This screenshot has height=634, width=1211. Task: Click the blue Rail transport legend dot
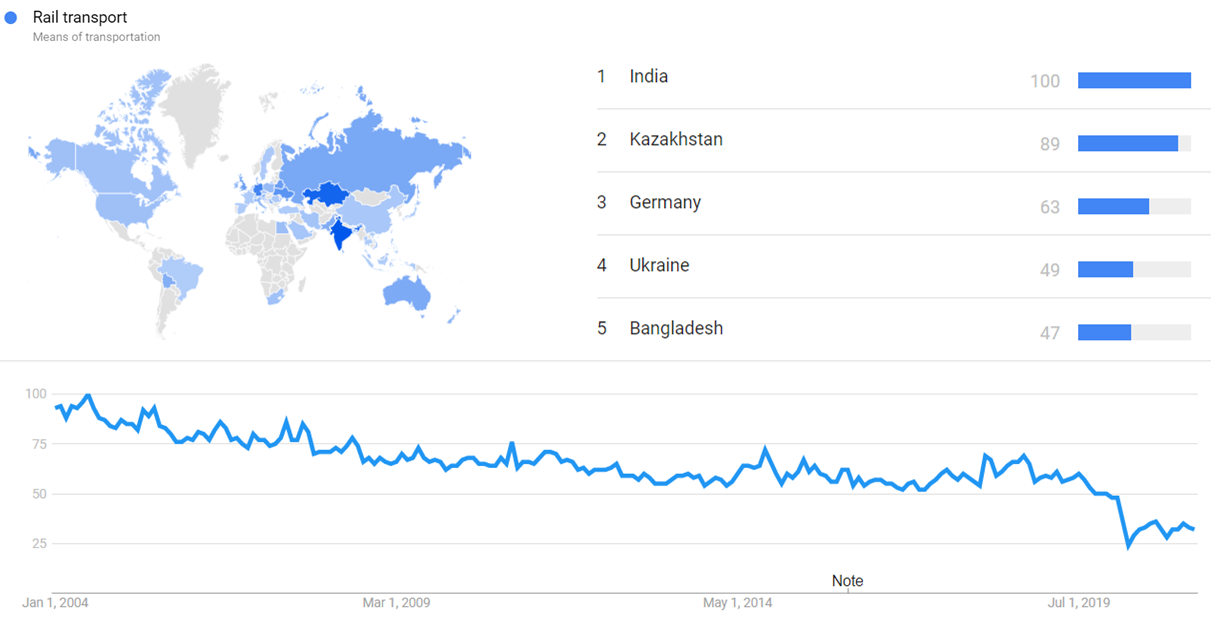click(11, 18)
